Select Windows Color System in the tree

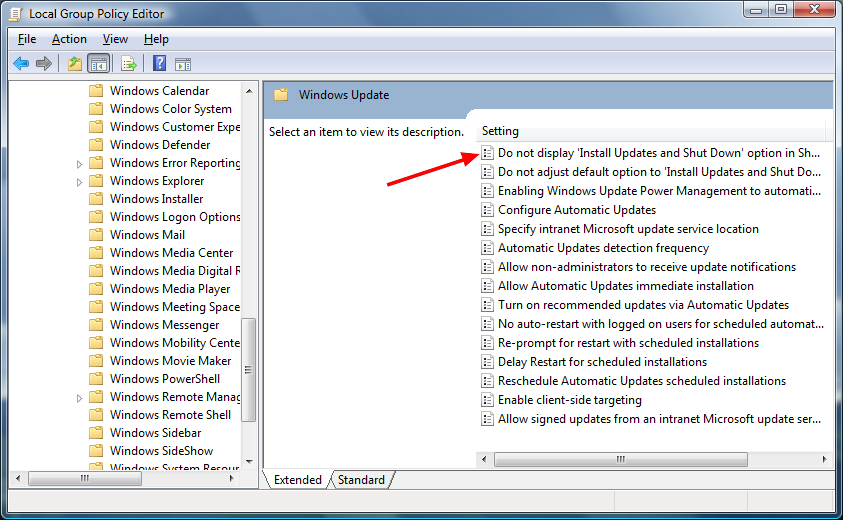coord(171,109)
